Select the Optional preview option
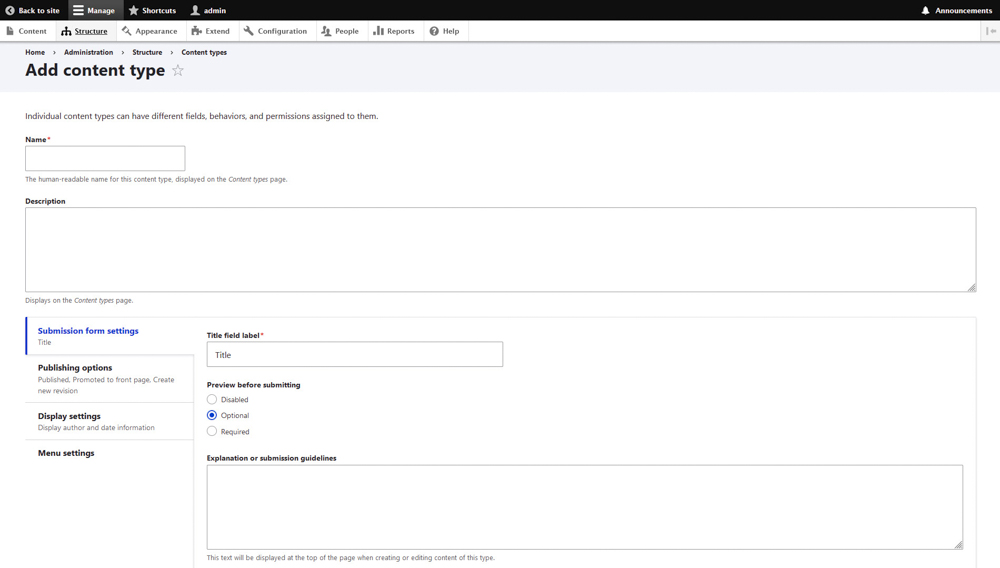This screenshot has width=1000, height=568. point(212,415)
